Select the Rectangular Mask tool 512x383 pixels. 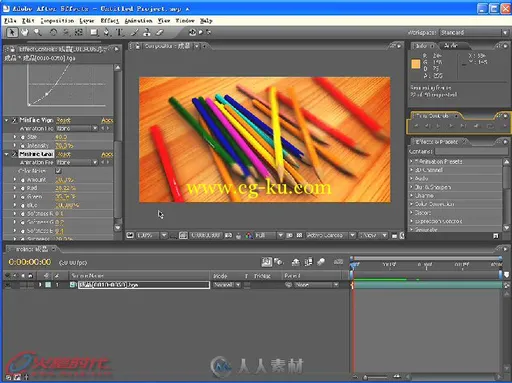94,32
